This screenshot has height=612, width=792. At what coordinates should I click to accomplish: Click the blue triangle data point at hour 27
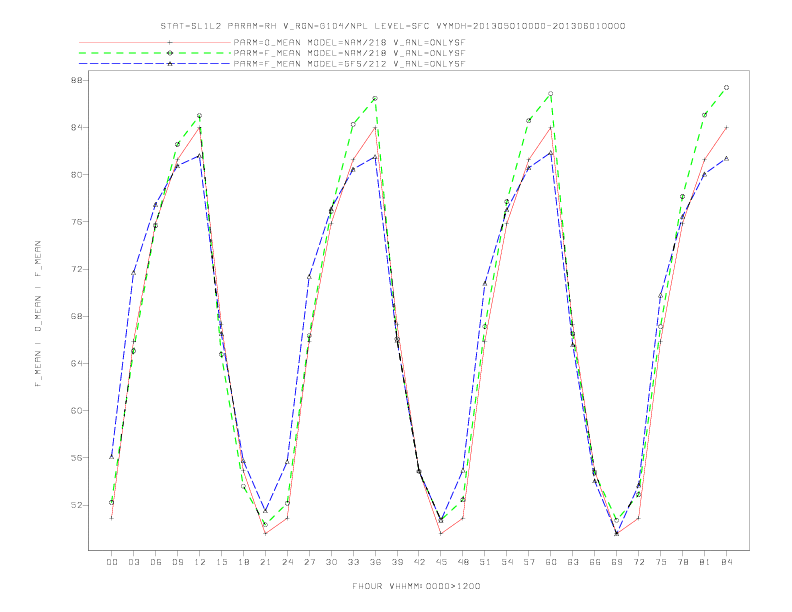pos(309,277)
